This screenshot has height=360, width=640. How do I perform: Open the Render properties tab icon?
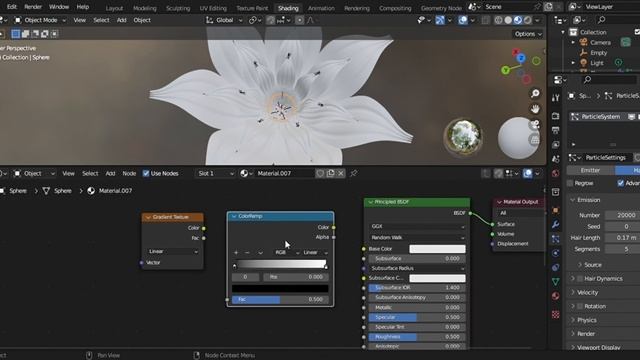(x=556, y=116)
